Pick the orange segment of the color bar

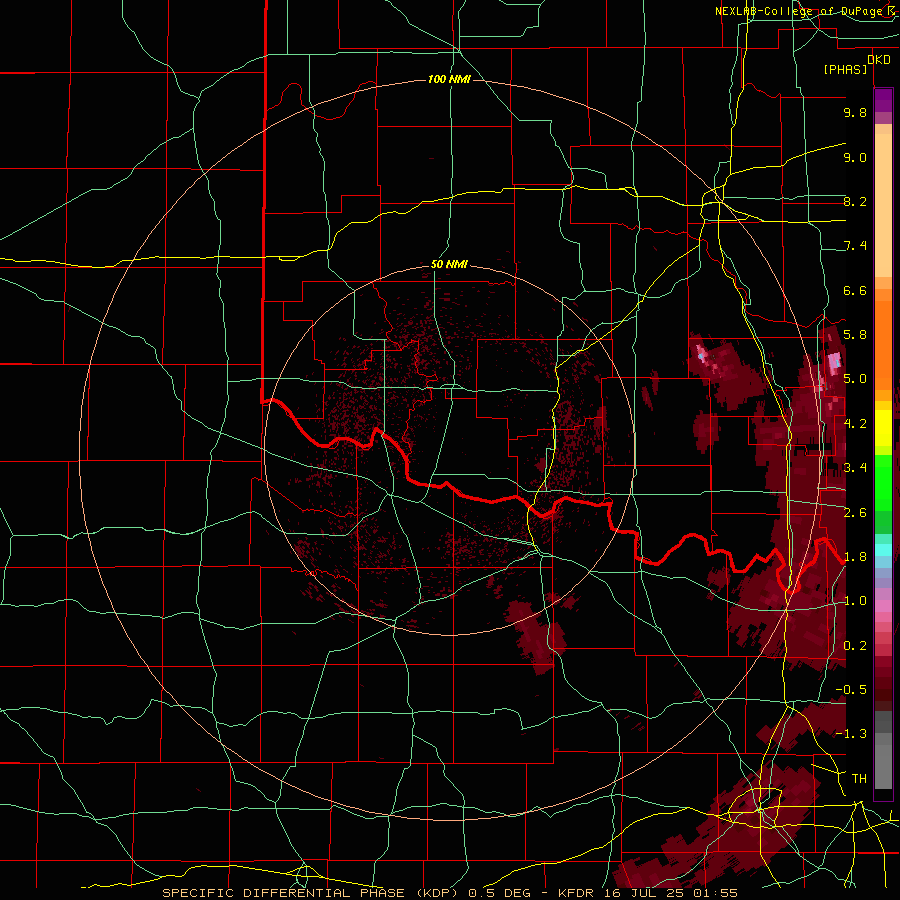[883, 345]
